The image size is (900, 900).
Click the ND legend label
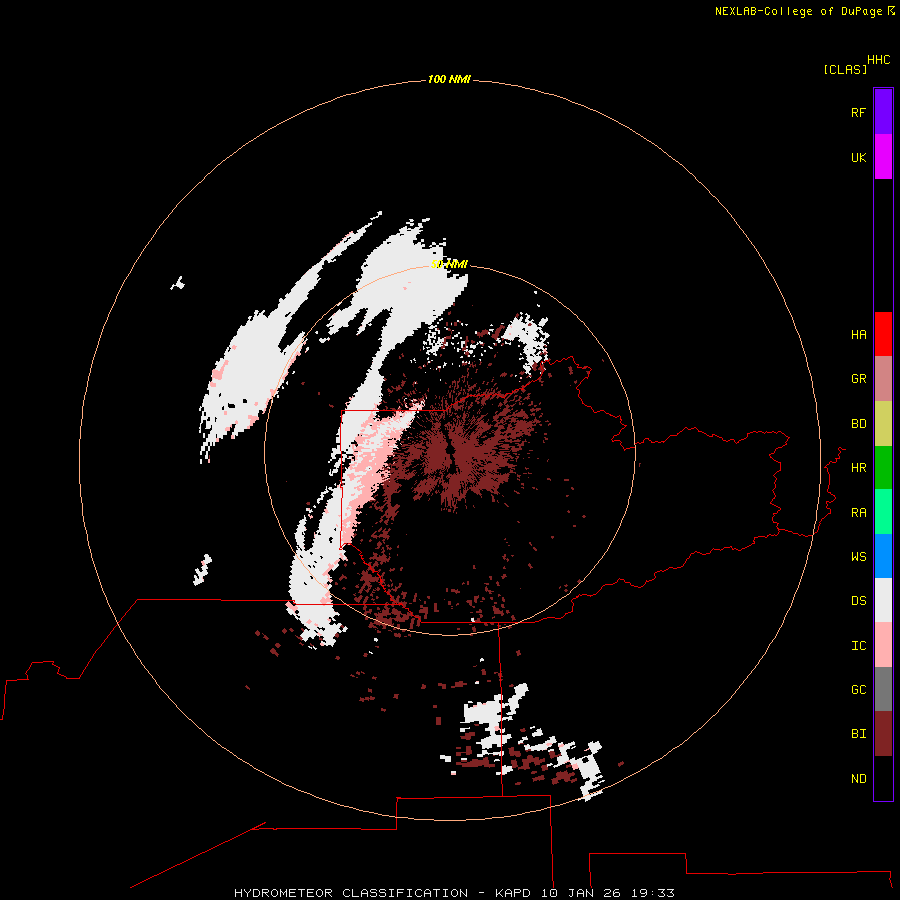pos(858,779)
